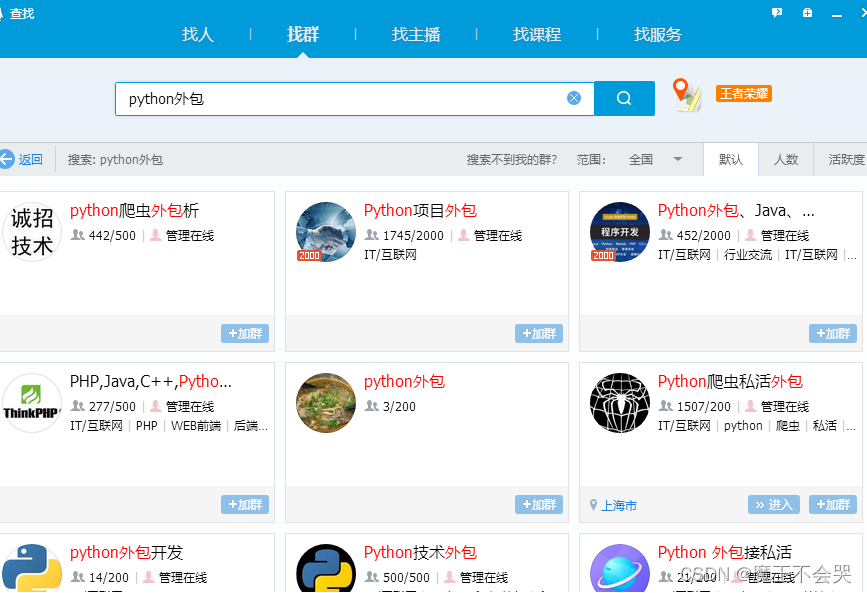Screen dimensions: 867x593
Task: Open group title python外包
Action: coord(404,382)
